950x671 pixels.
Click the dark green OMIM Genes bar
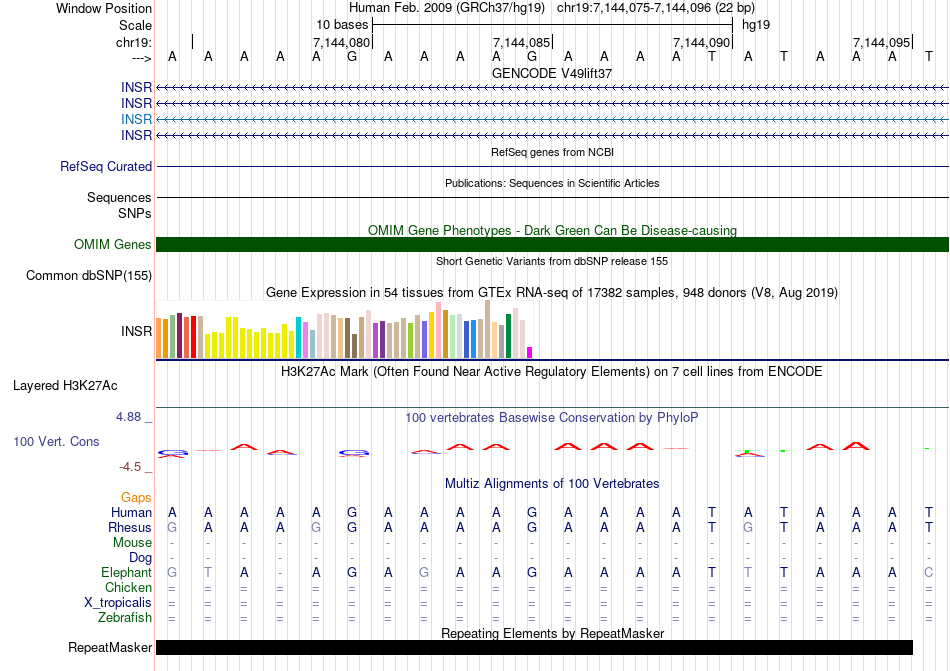click(552, 245)
